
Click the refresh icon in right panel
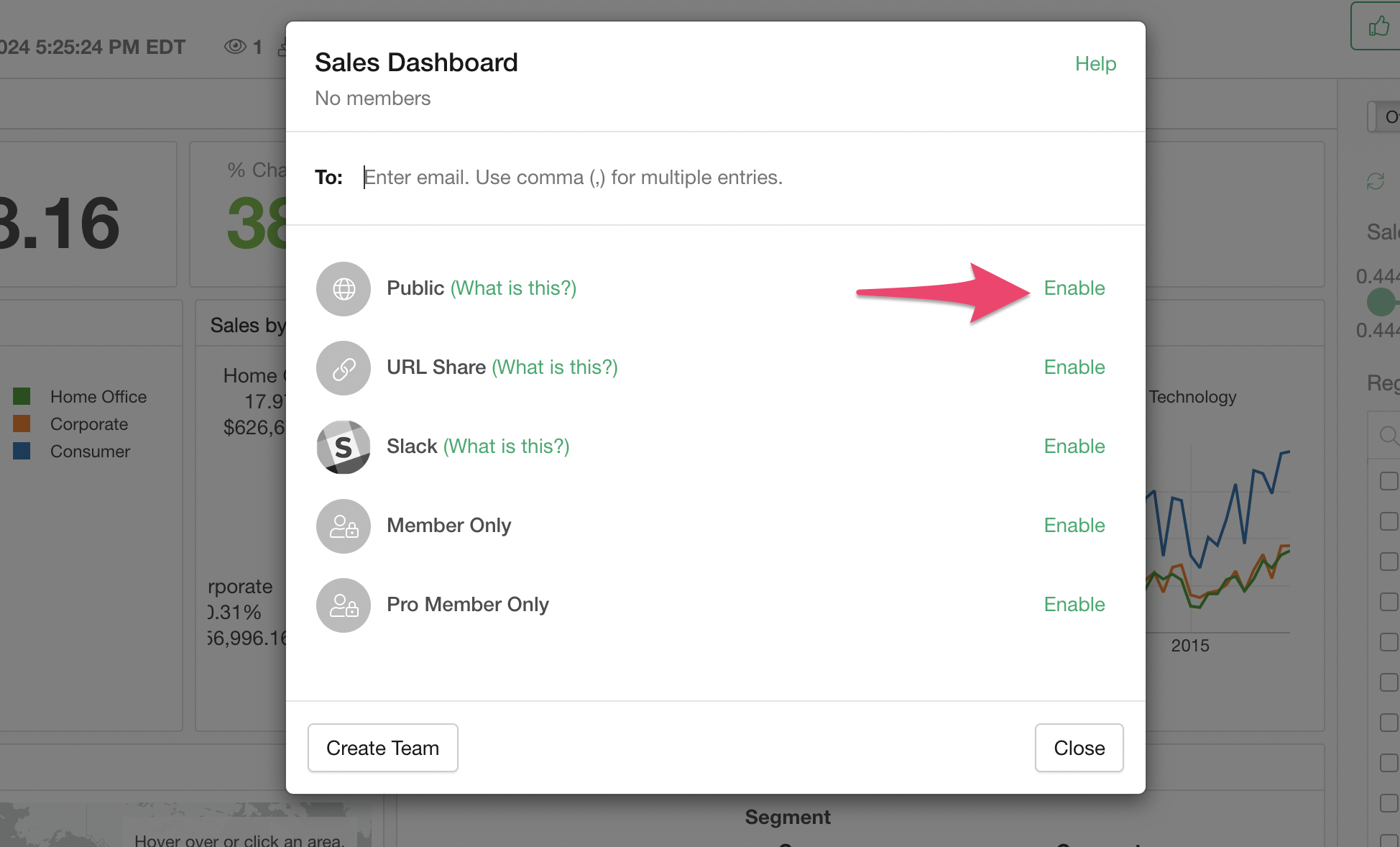(1376, 181)
